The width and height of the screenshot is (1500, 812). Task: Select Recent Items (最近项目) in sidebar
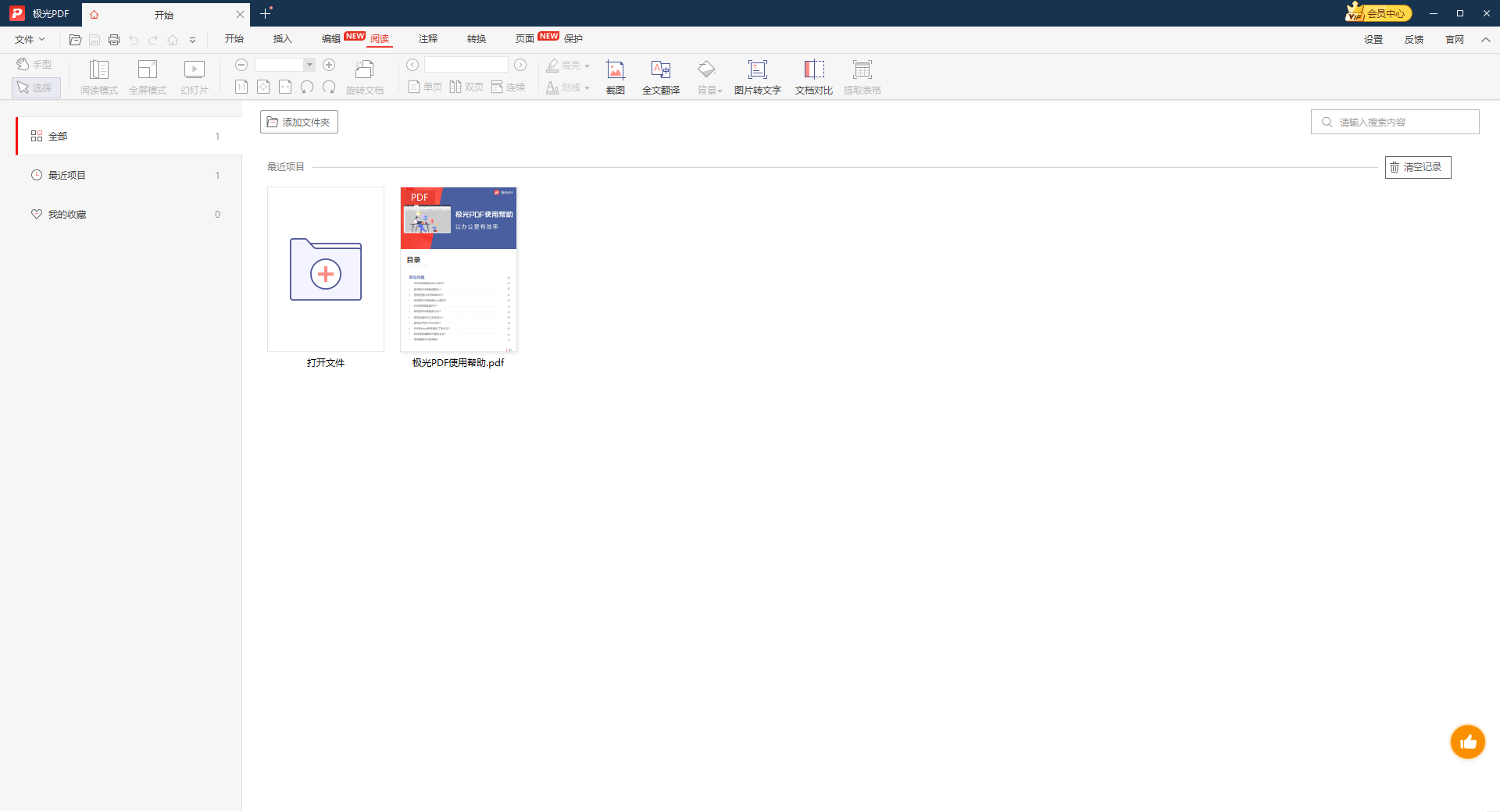point(129,176)
